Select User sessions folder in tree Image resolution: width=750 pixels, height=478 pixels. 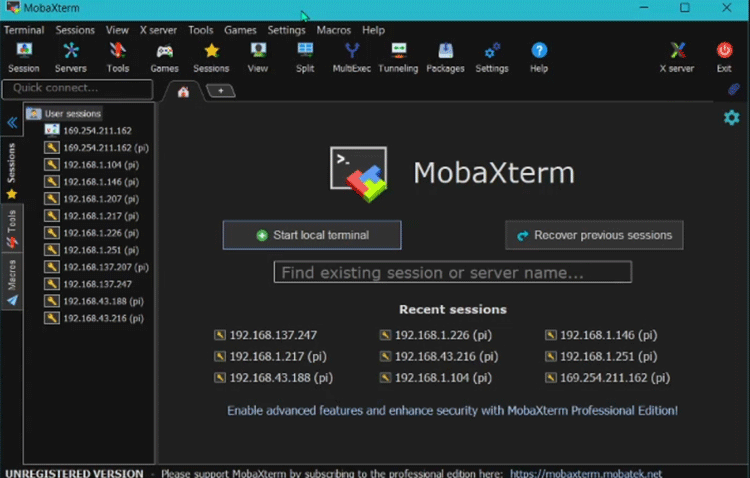pyautogui.click(x=64, y=113)
